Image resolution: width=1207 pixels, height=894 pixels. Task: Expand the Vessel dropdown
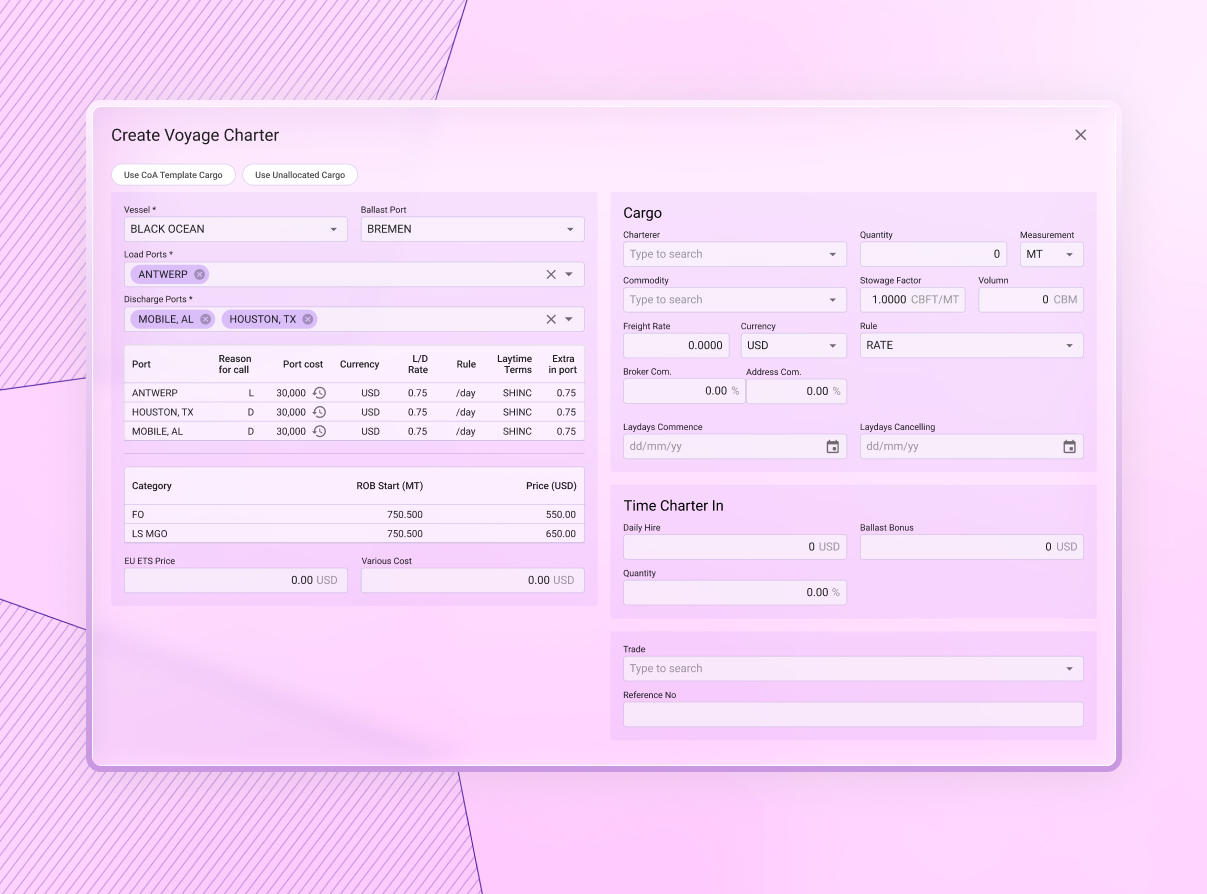click(x=334, y=229)
